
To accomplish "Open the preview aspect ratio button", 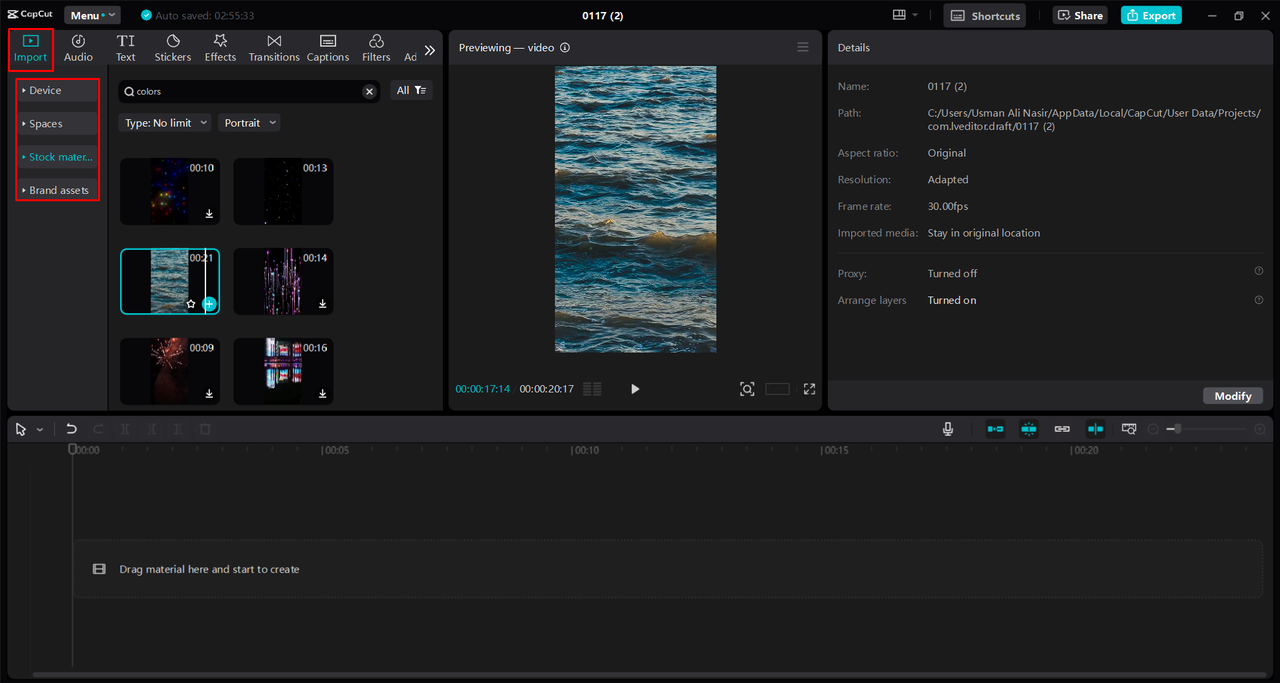I will (x=777, y=389).
